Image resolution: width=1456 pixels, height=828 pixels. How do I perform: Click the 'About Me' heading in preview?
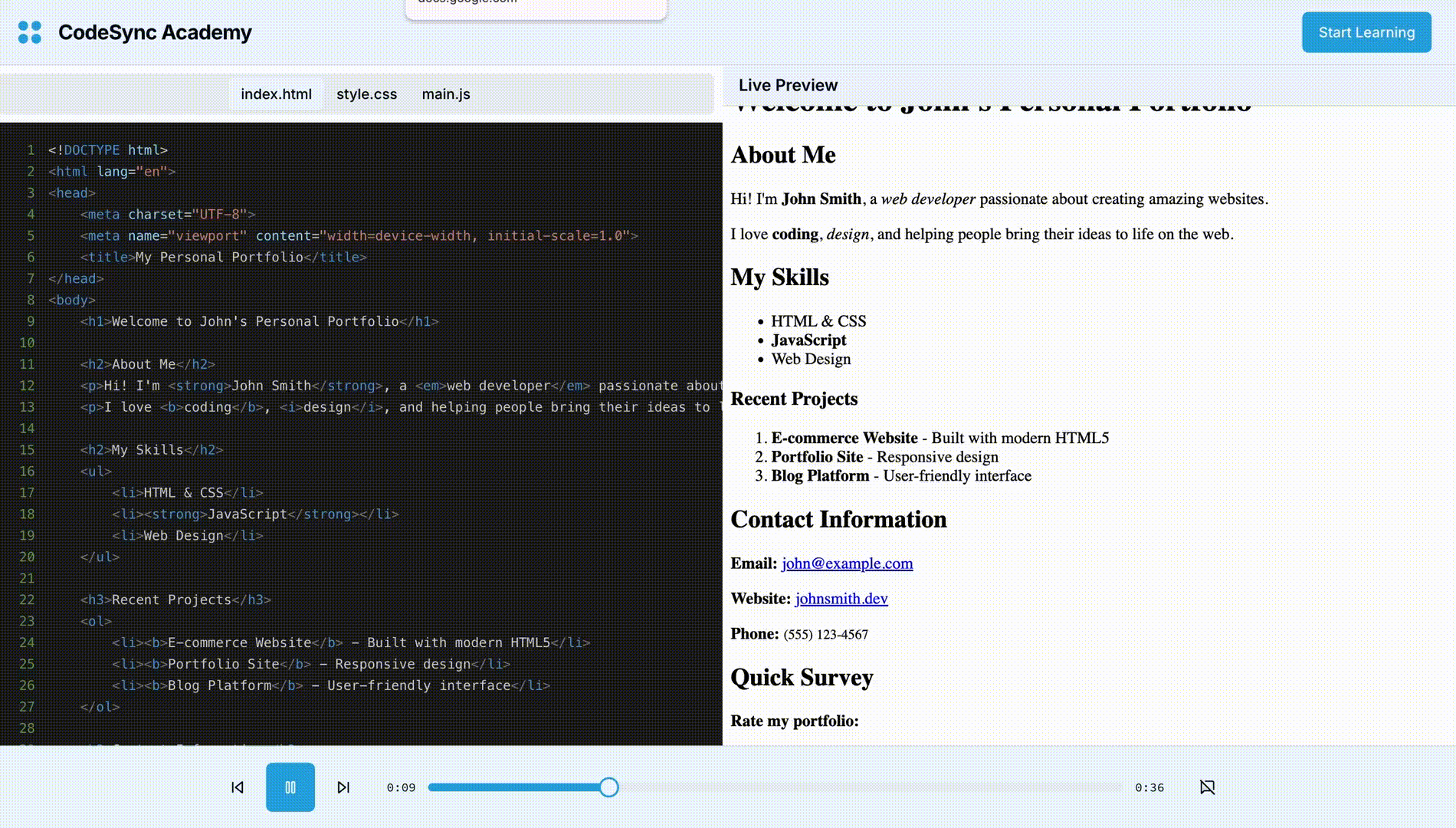pos(782,155)
